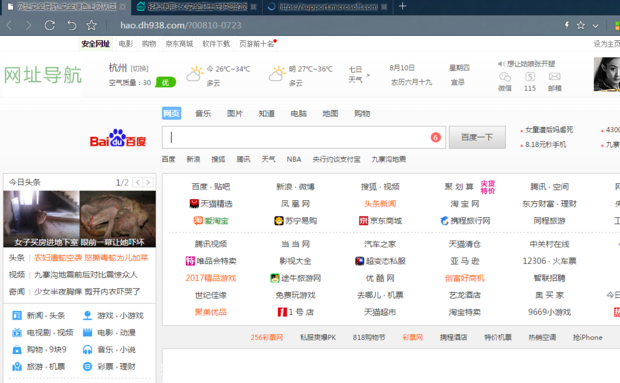
Task: Click the undo/restore icon in toolbar
Action: [71, 26]
